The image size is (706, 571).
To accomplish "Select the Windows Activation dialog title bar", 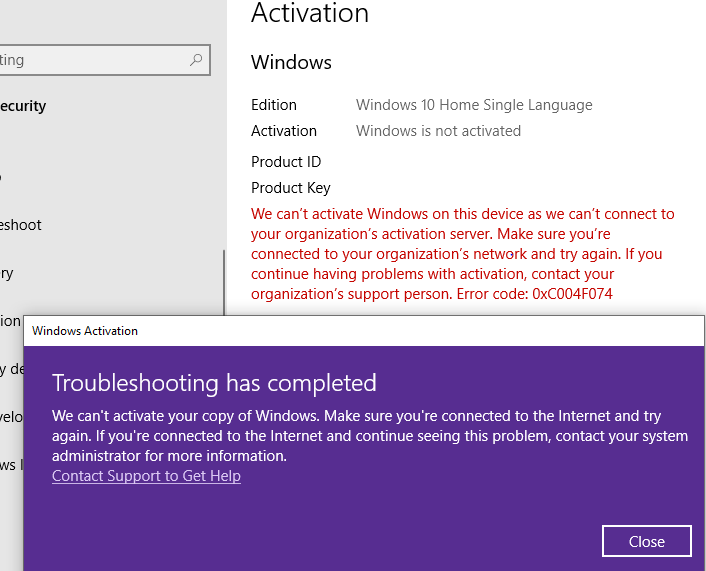I will pos(364,331).
